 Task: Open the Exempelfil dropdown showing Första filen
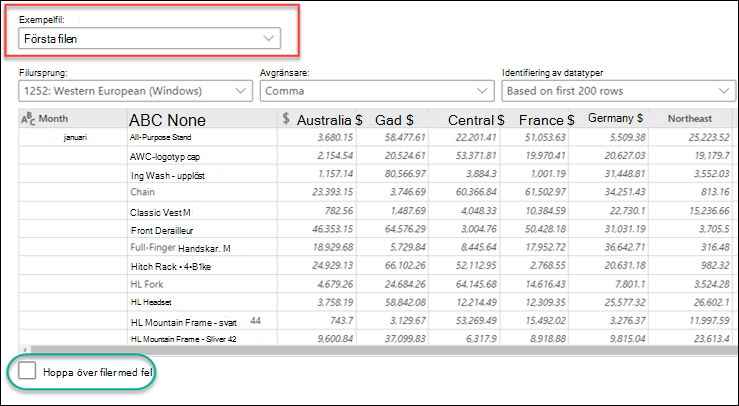point(149,39)
